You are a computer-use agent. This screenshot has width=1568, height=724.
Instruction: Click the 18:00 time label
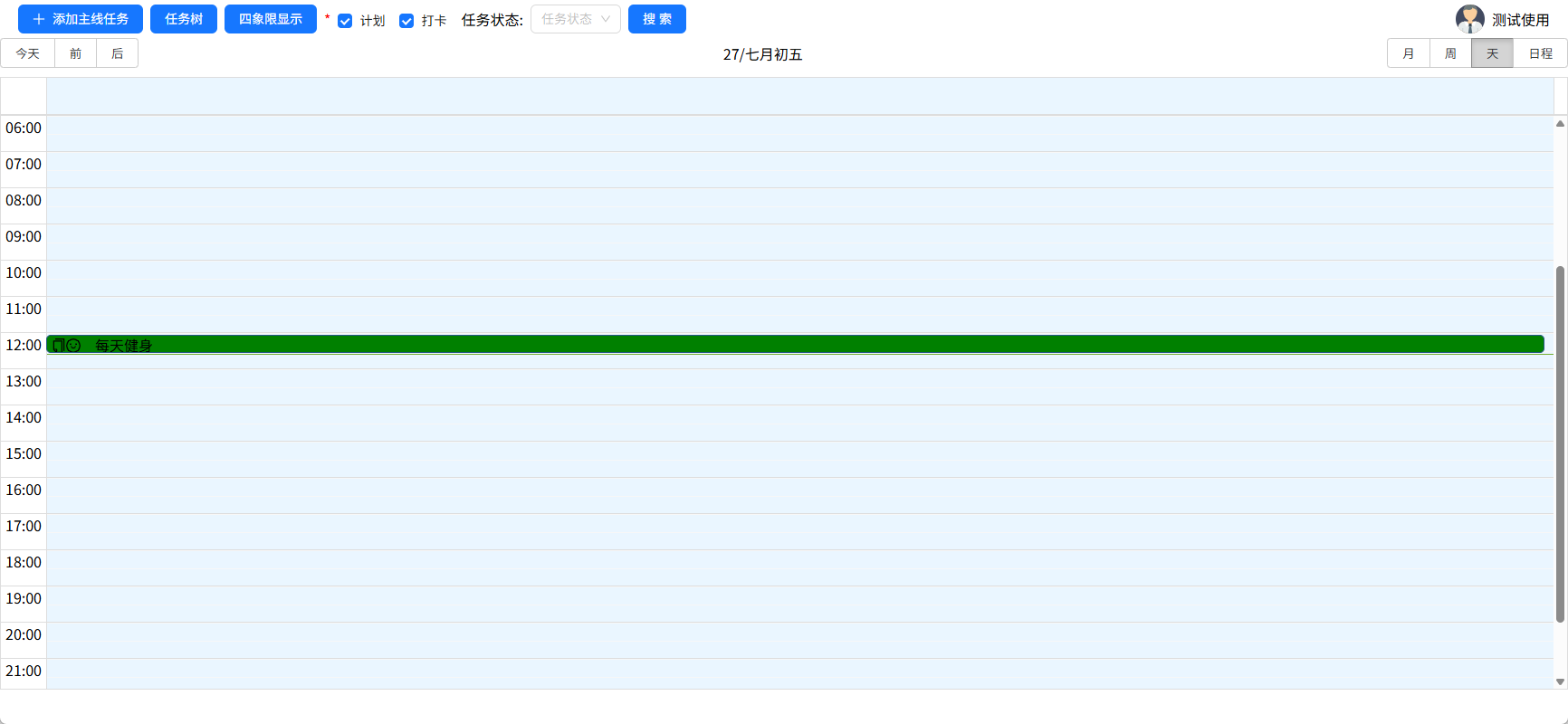point(24,563)
